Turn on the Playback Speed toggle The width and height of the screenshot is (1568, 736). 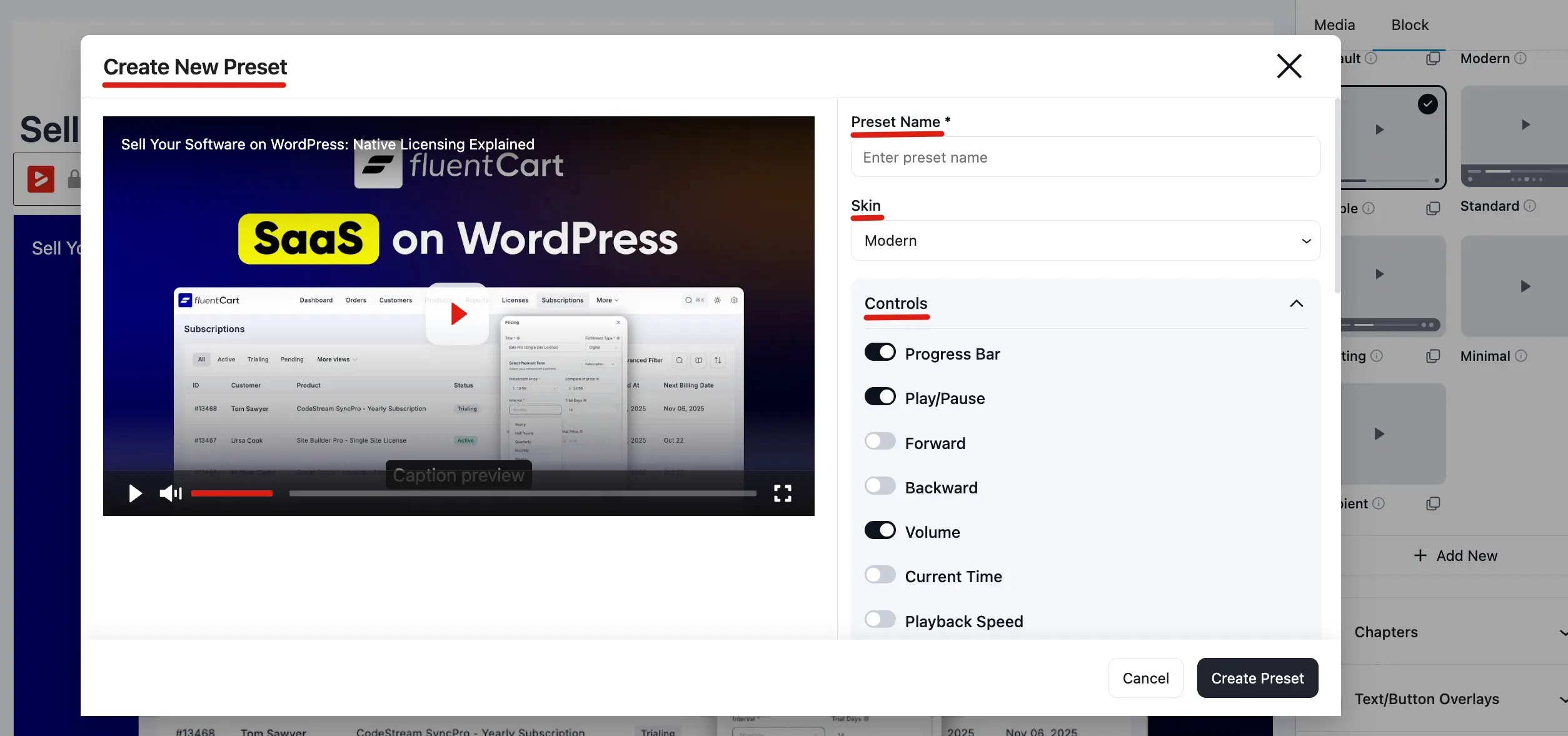[x=880, y=620]
